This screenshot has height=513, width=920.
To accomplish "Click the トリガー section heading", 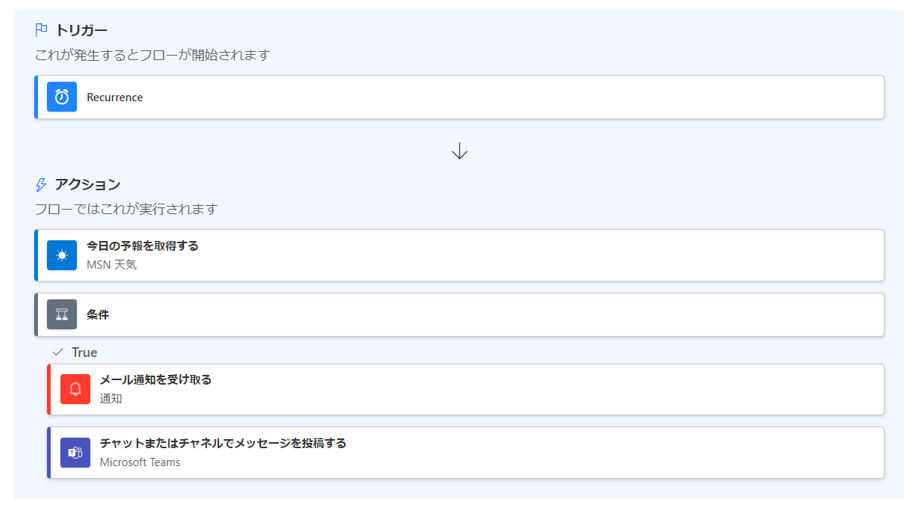I will pyautogui.click(x=82, y=30).
